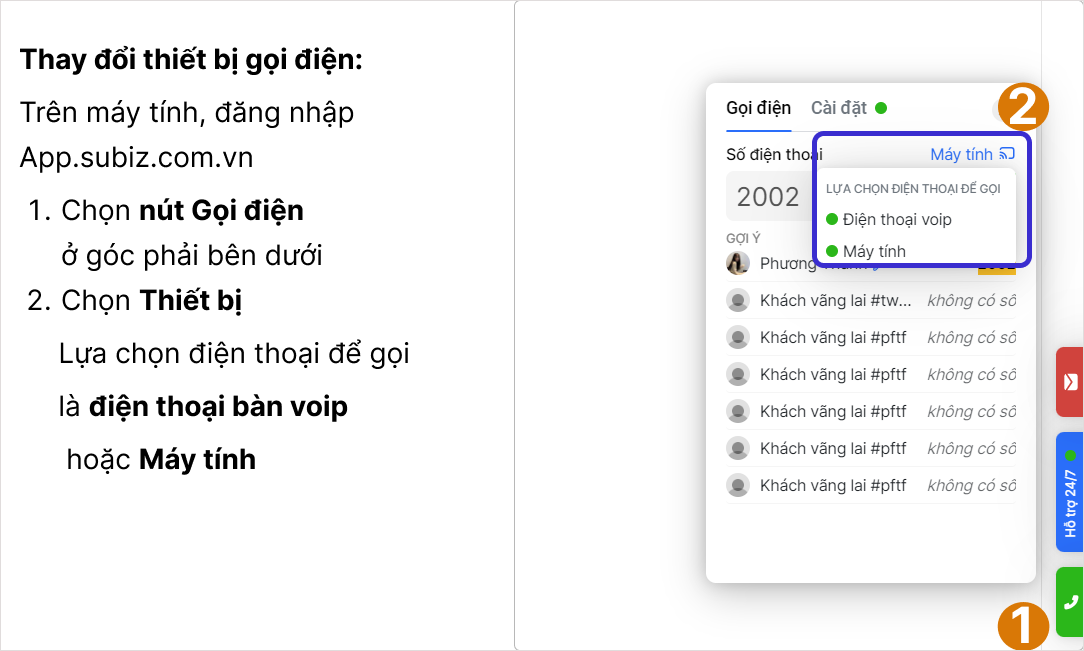The image size is (1084, 651).
Task: Click the orange step 2 badge
Action: (x=1021, y=107)
